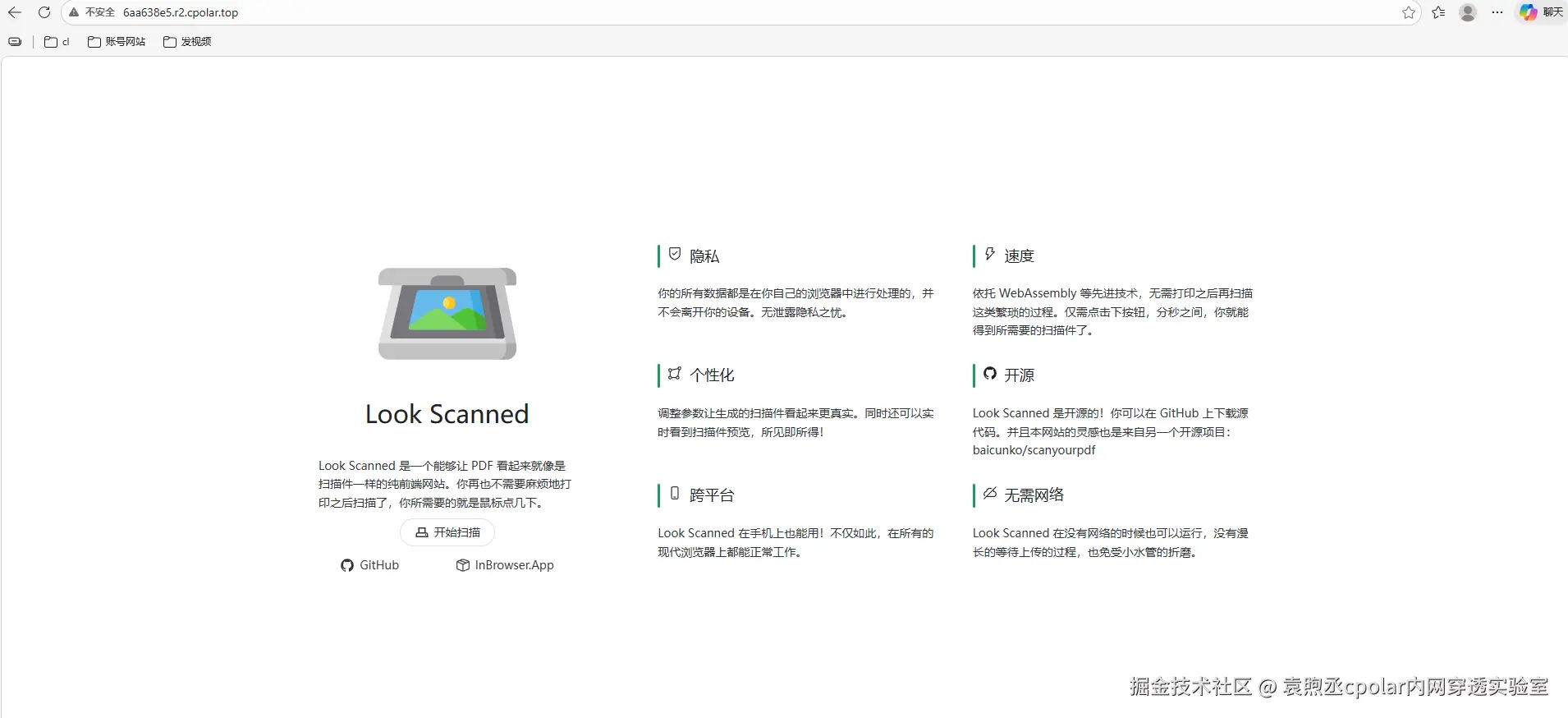The image size is (1568, 718).
Task: Click the 个性化 heading text
Action: [712, 375]
